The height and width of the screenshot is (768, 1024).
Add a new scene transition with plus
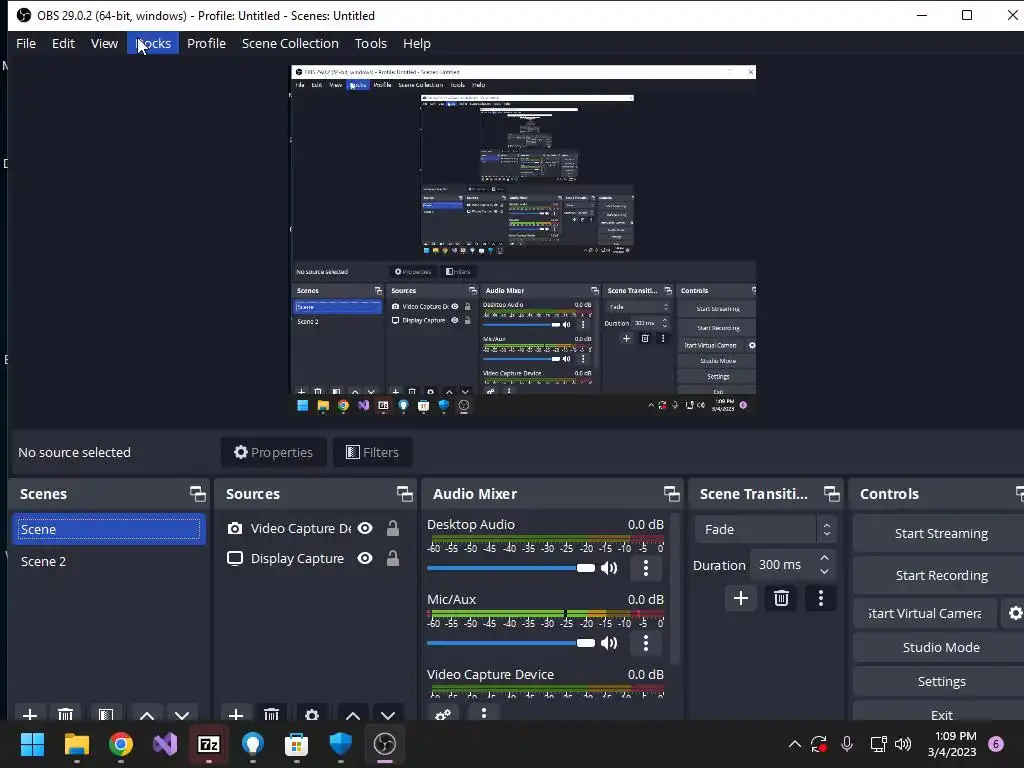[741, 598]
